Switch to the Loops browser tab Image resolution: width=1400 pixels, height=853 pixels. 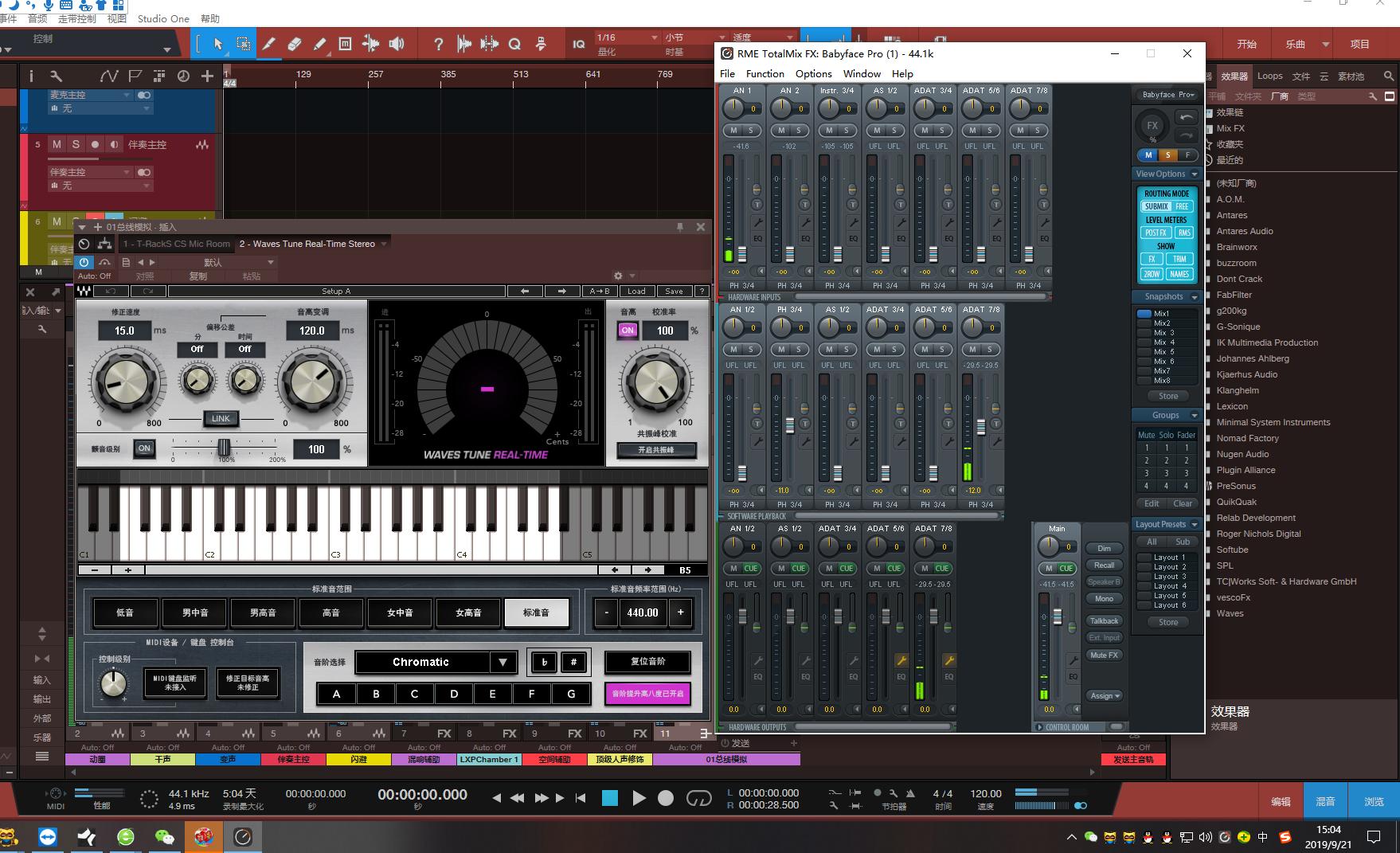coord(1269,76)
